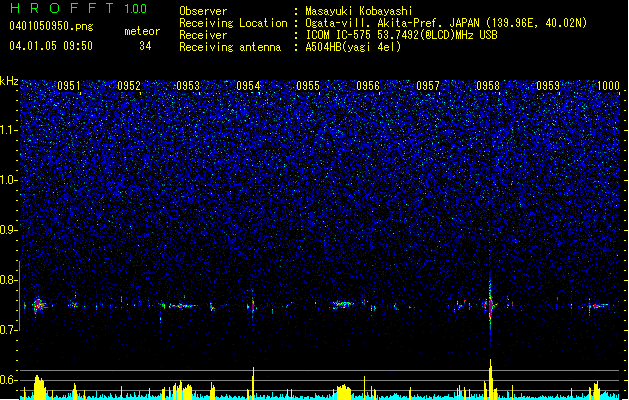Click the Receiving Location label

point(233,23)
